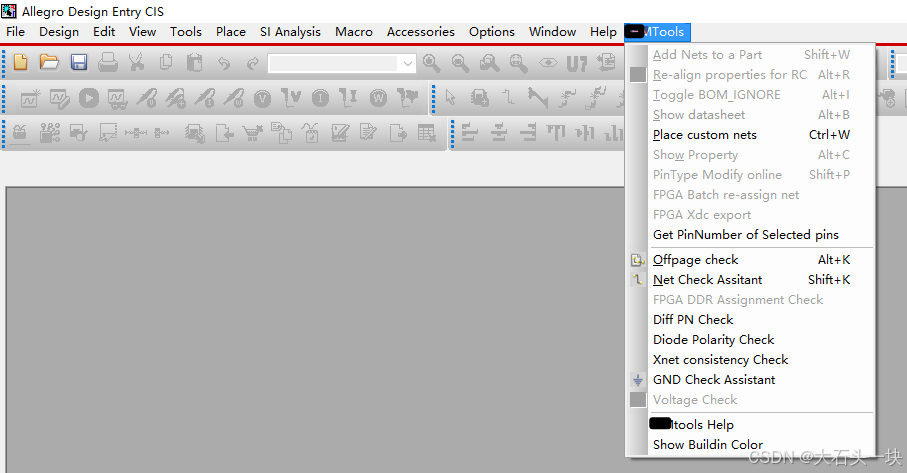Click the differential probe icon with plus
Image resolution: width=907 pixels, height=473 pixels.
coord(175,98)
